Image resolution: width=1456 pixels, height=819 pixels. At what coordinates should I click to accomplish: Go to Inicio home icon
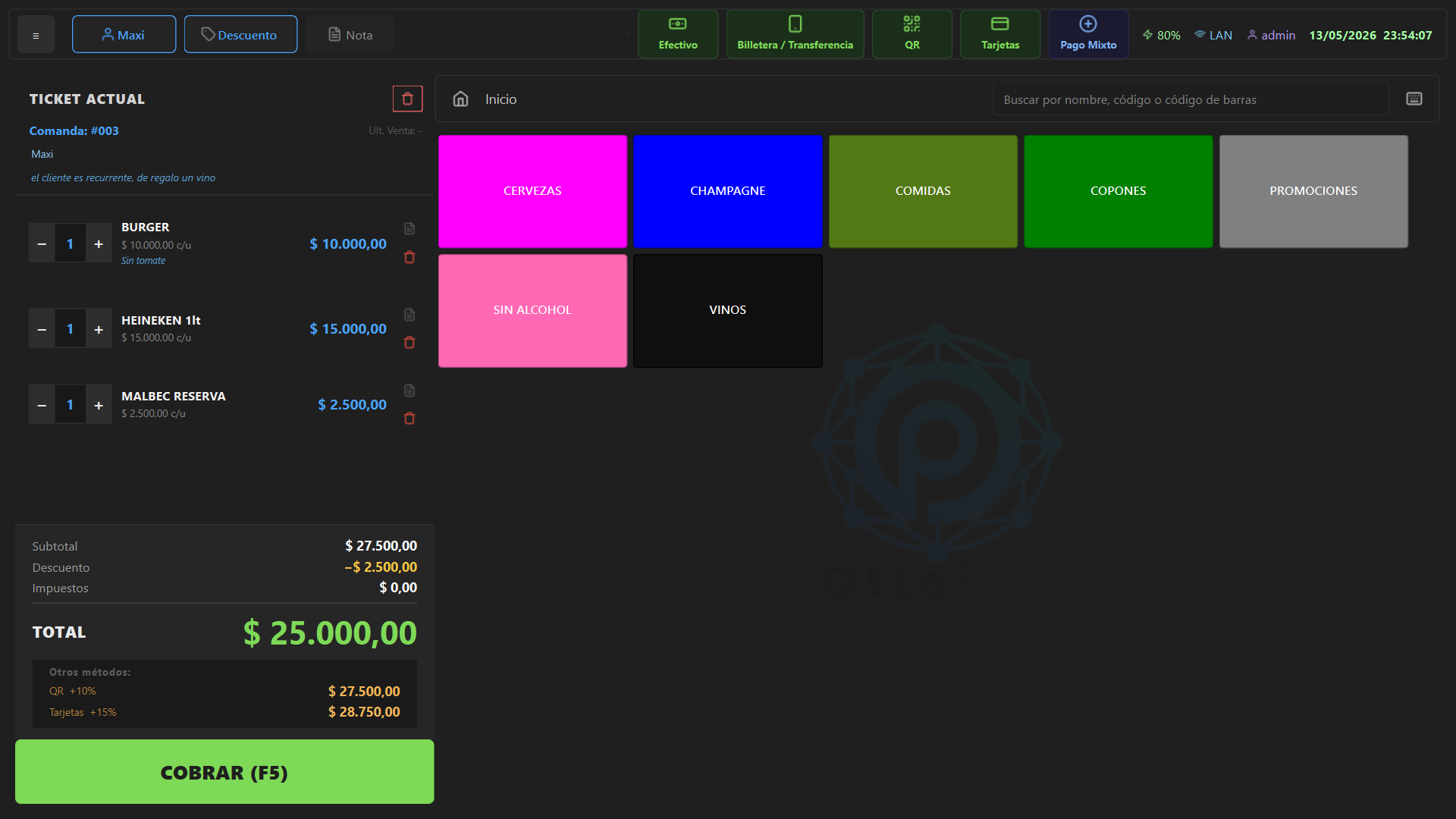(x=460, y=99)
